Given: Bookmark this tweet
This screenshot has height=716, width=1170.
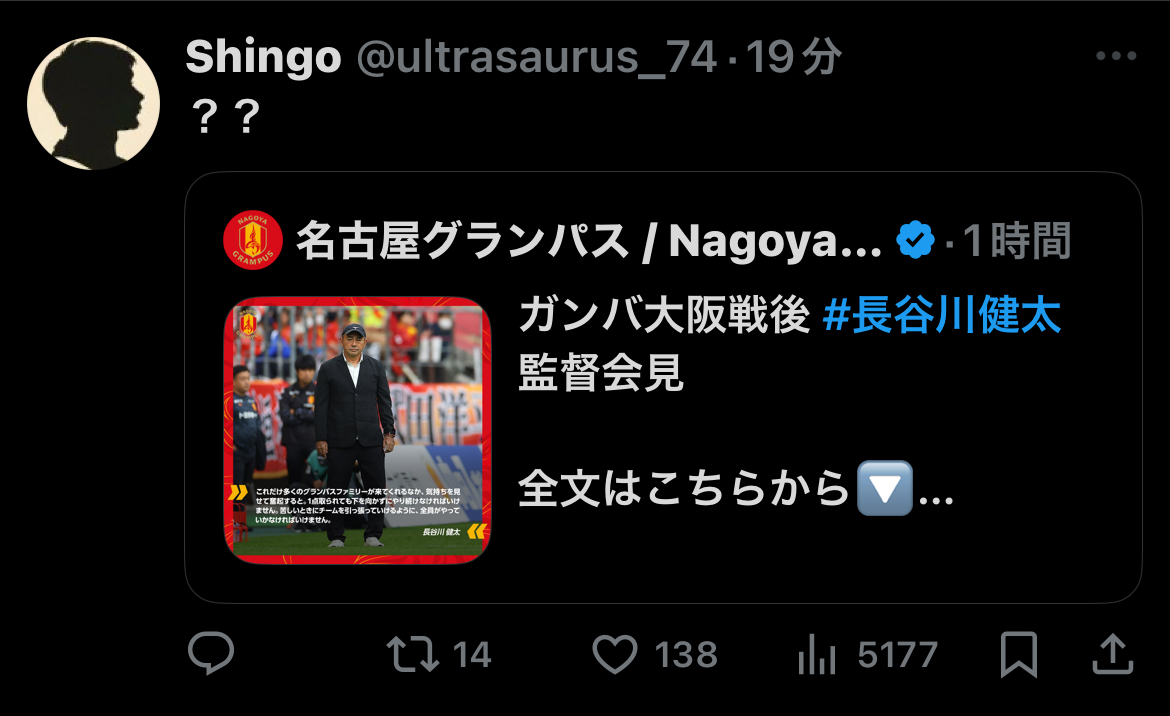Looking at the screenshot, I should point(1019,654).
